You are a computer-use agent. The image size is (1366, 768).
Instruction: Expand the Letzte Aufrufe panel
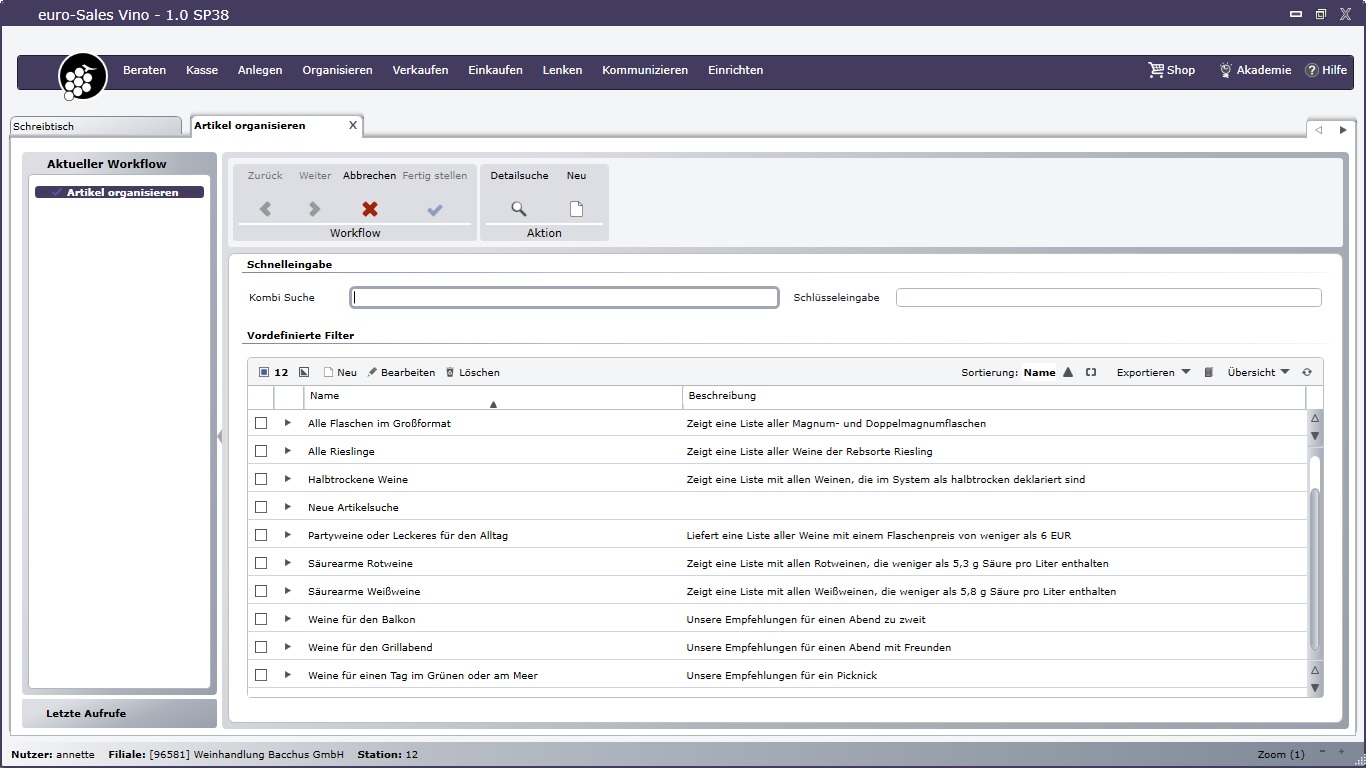[119, 713]
